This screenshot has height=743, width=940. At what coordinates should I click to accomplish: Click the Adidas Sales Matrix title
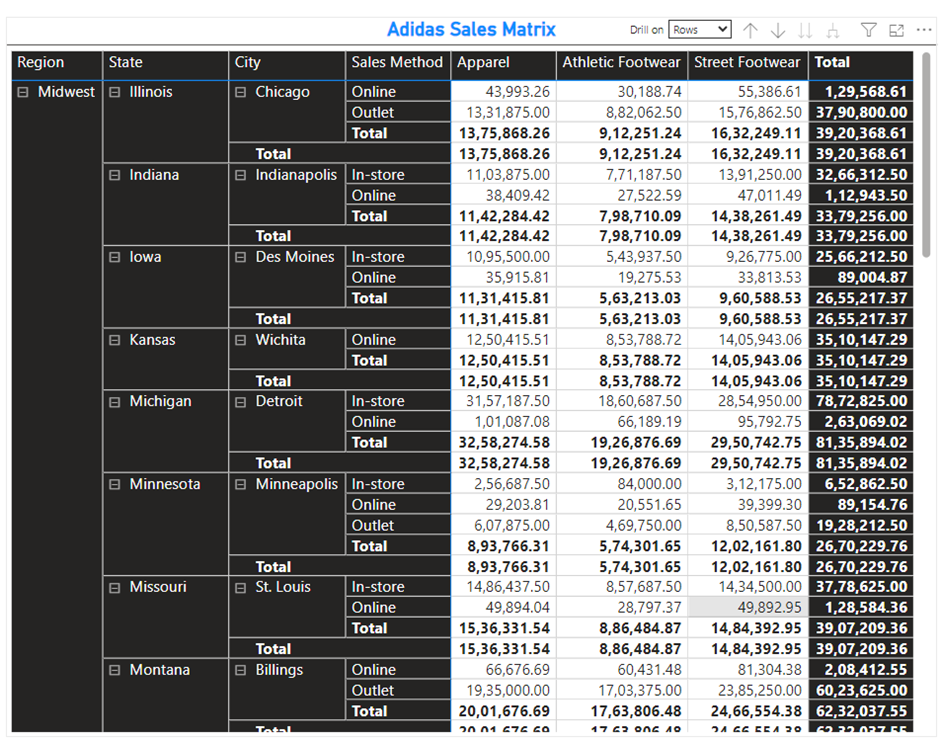(471, 29)
